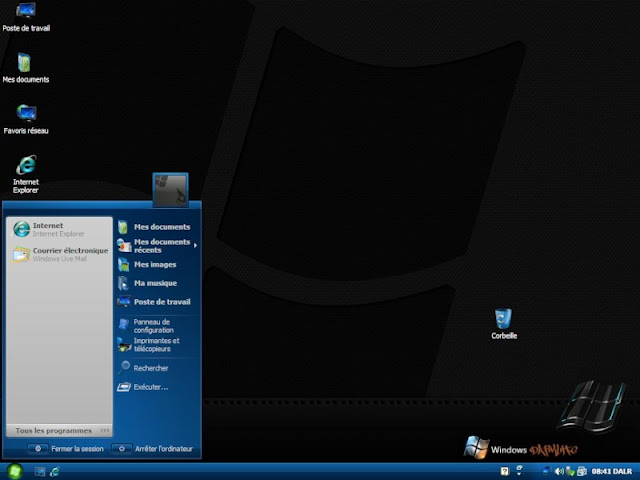This screenshot has height=480, width=640.
Task: Click the Mes images icon
Action: click(x=123, y=264)
